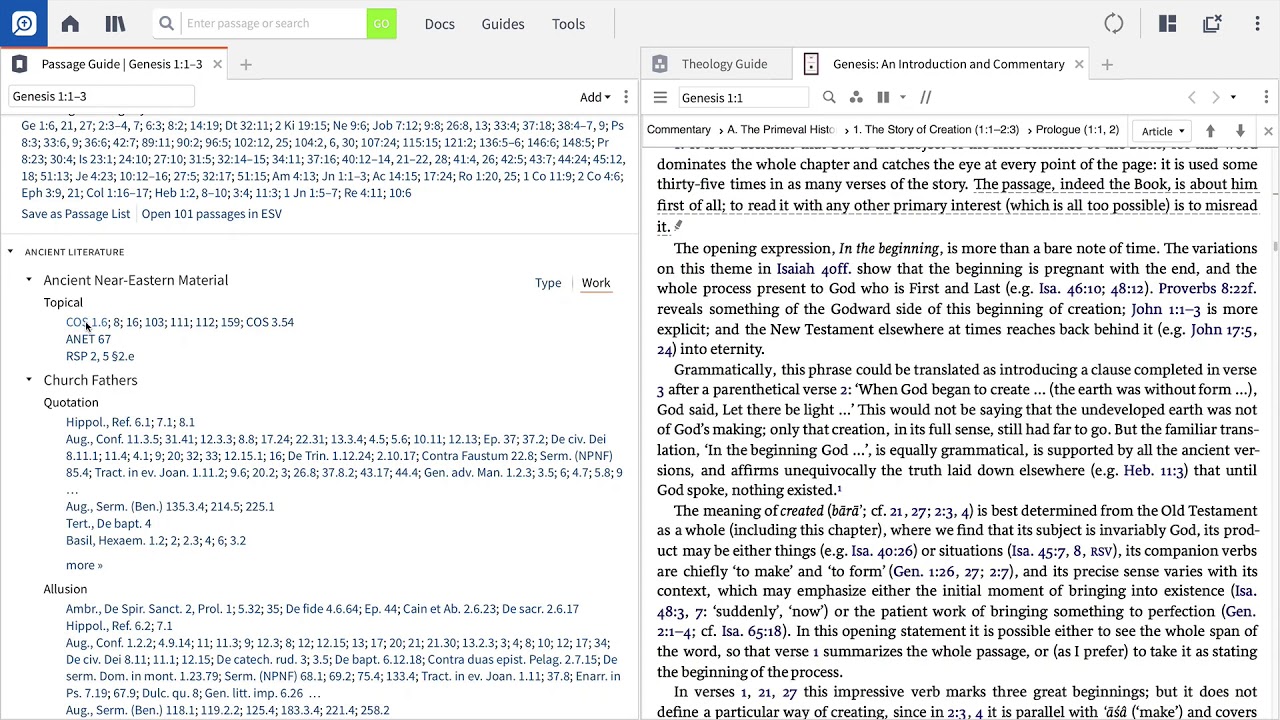Image resolution: width=1280 pixels, height=720 pixels.
Task: Go back in commentary history
Action: point(1192,97)
